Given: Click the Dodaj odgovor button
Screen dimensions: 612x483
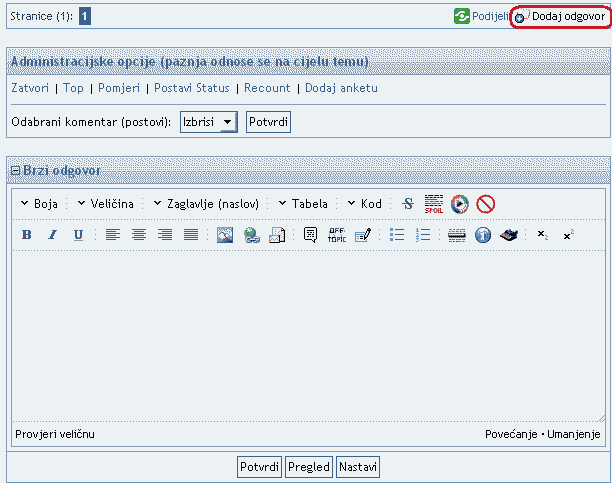Looking at the screenshot, I should 560,17.
